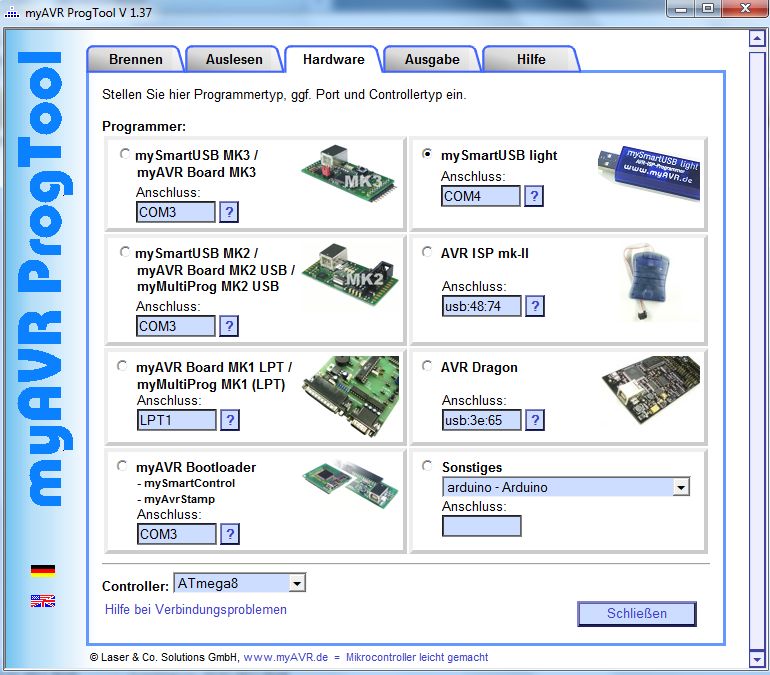Click the myAVR ProgTool title bar icon
Image resolution: width=770 pixels, height=675 pixels.
click(12, 13)
